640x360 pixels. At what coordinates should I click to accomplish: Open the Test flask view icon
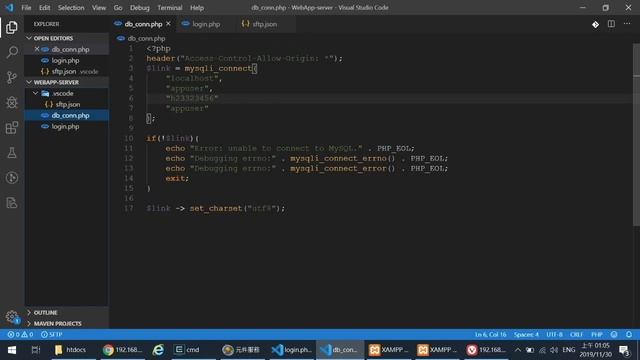(12, 153)
